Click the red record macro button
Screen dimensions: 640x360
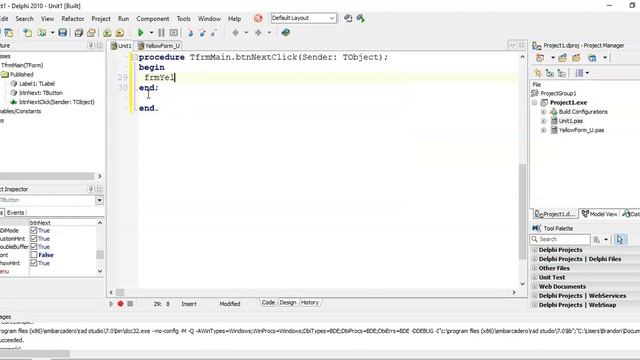[x=120, y=304]
